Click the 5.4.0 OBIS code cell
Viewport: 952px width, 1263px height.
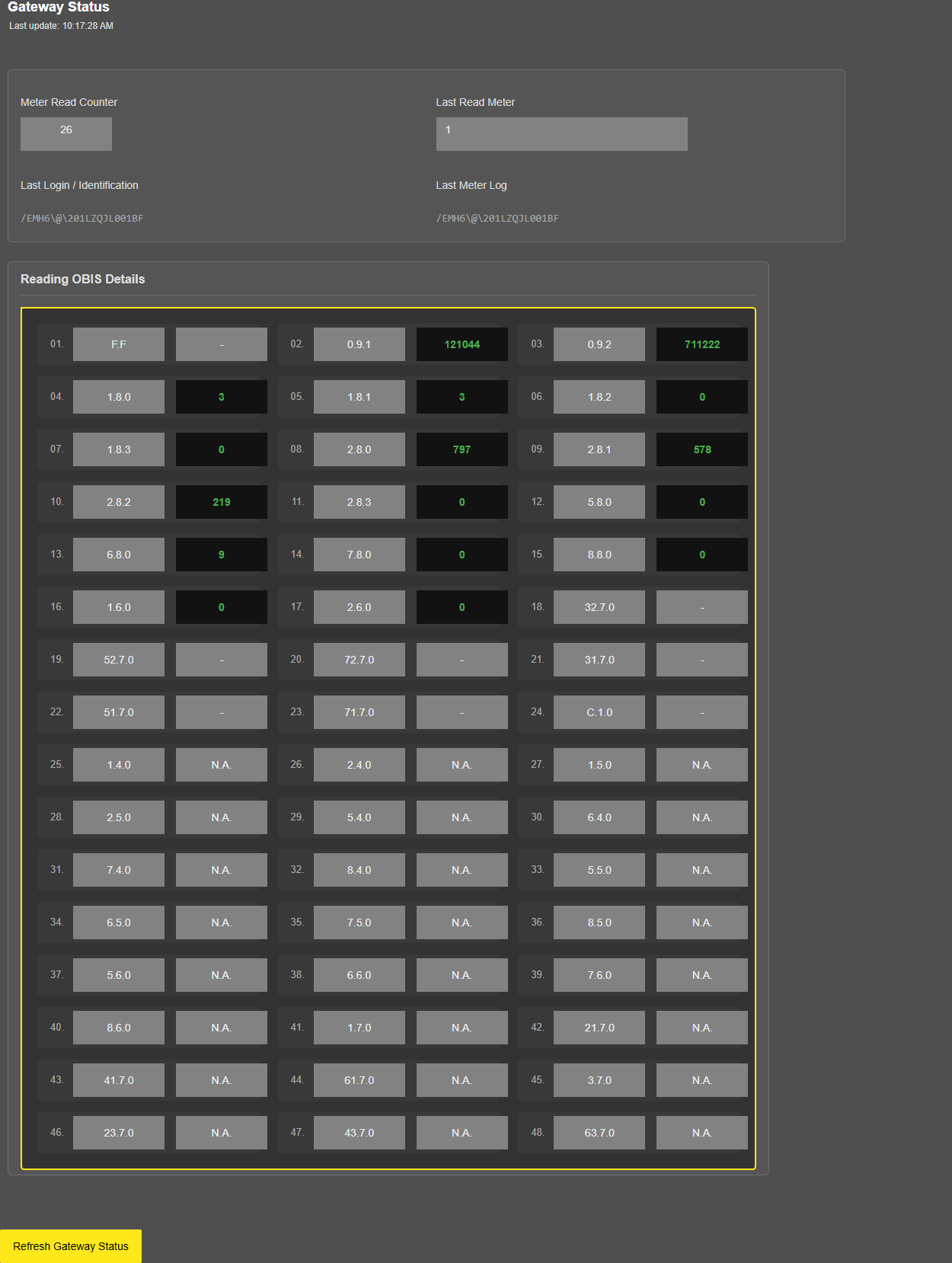[x=359, y=817]
